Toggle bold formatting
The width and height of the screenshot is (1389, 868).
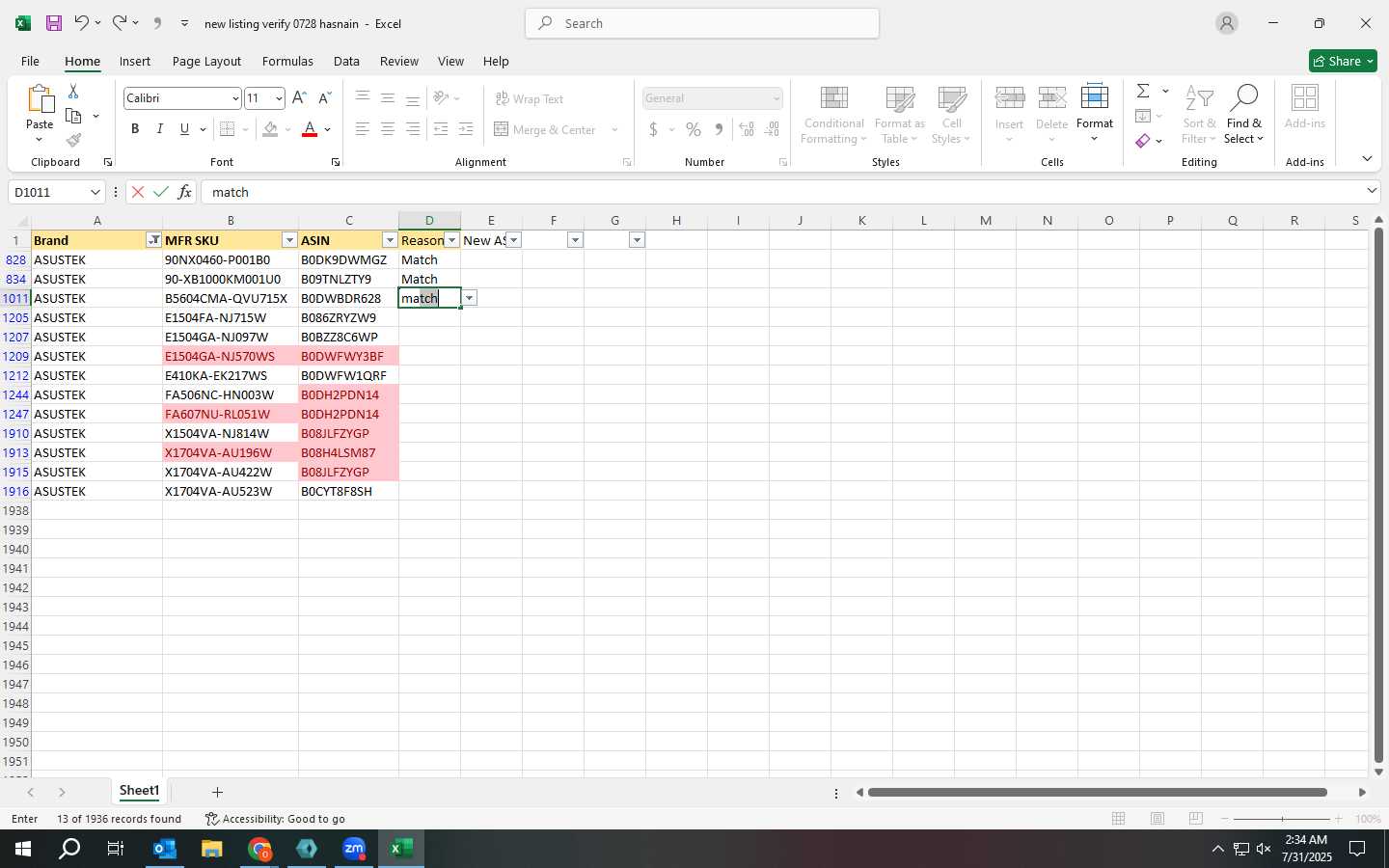pyautogui.click(x=135, y=129)
